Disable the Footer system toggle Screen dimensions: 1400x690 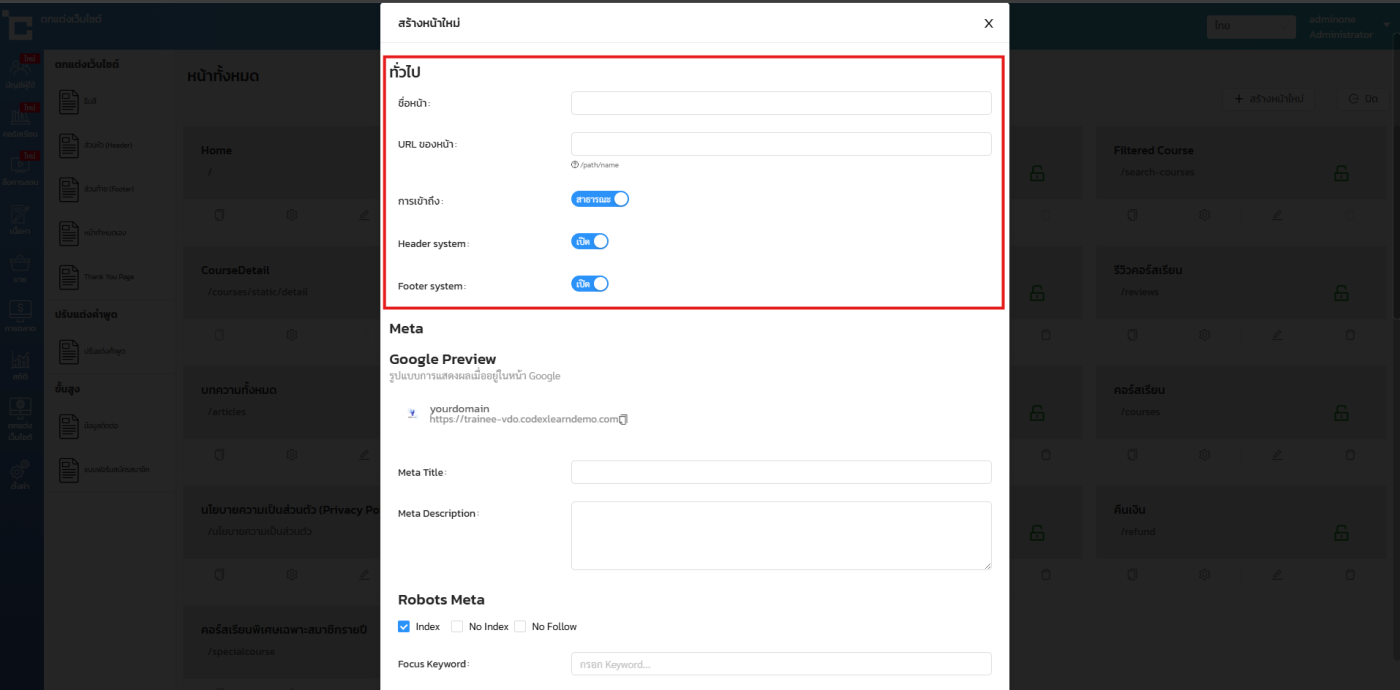point(590,283)
